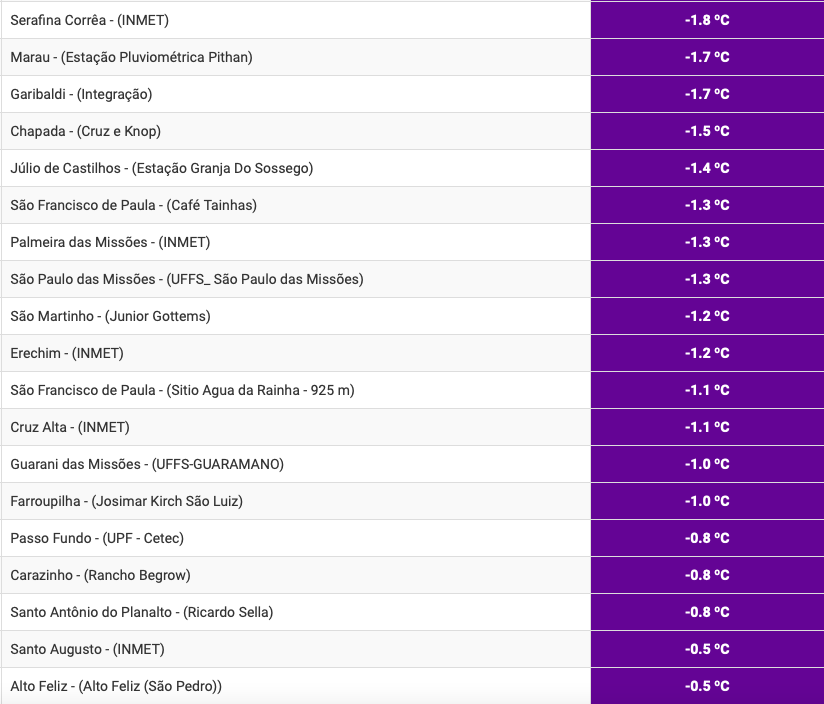Click Guarani das Missões UFFS-GUARAMANO station
Screen dimensions: 824x704
[x=147, y=464]
